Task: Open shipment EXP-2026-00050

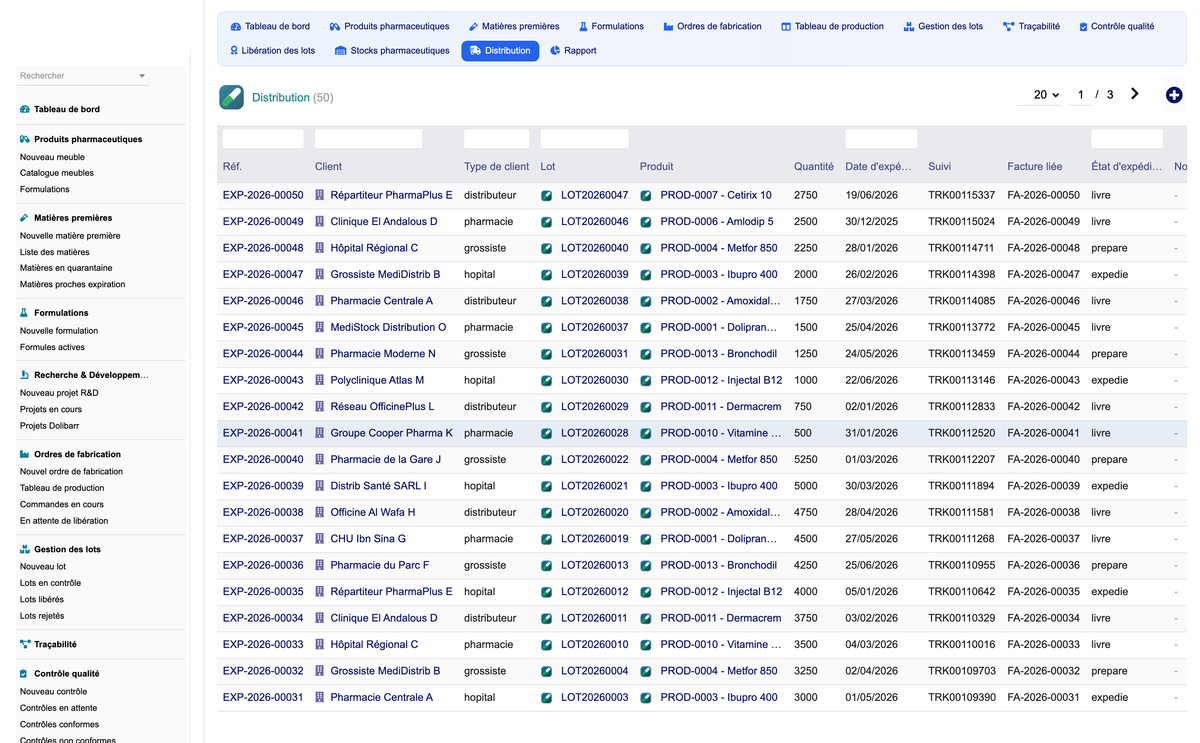Action: coord(263,195)
